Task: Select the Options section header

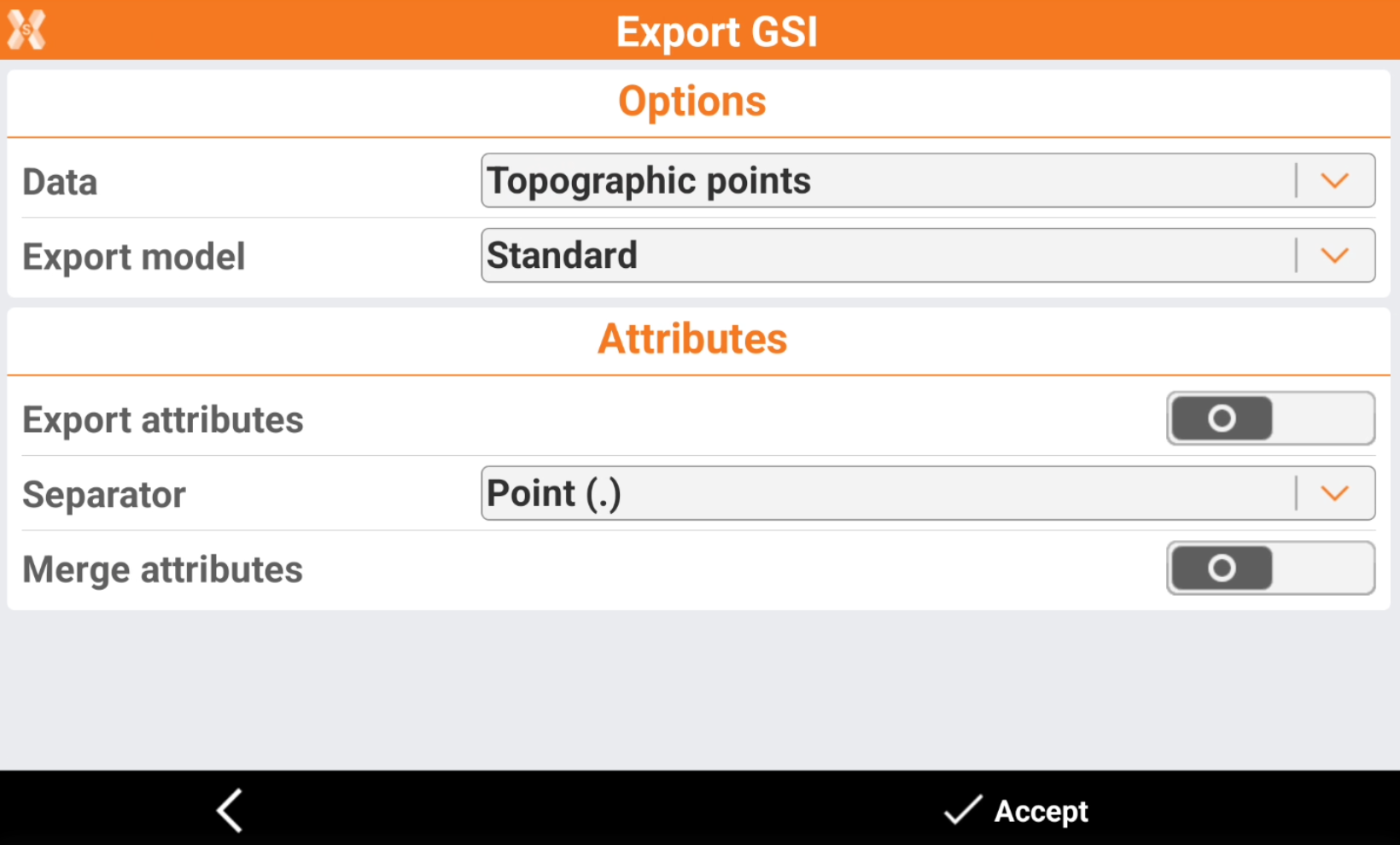Action: coord(692,102)
